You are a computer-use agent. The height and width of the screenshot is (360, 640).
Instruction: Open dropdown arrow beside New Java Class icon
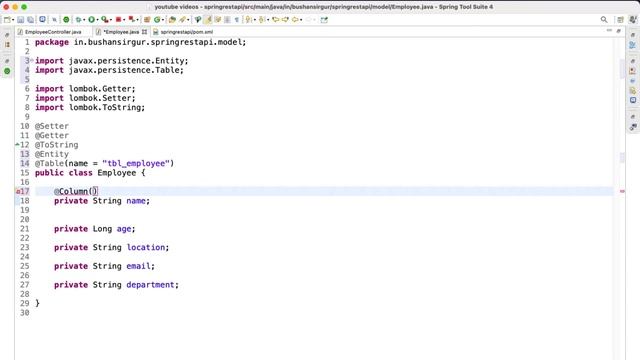(162, 20)
